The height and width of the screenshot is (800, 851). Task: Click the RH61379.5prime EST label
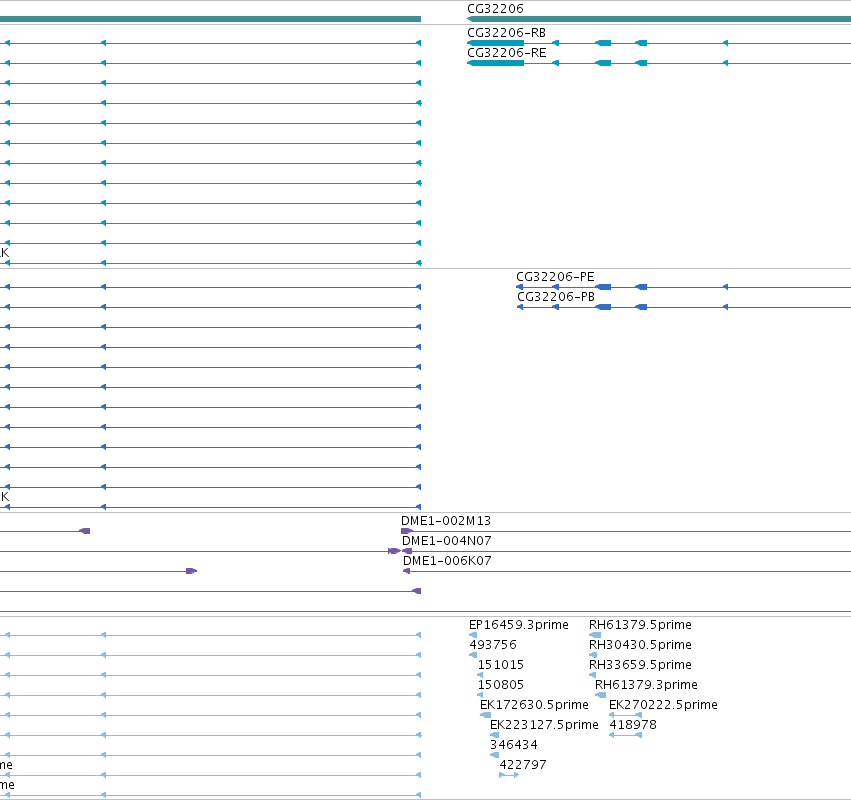click(x=640, y=625)
